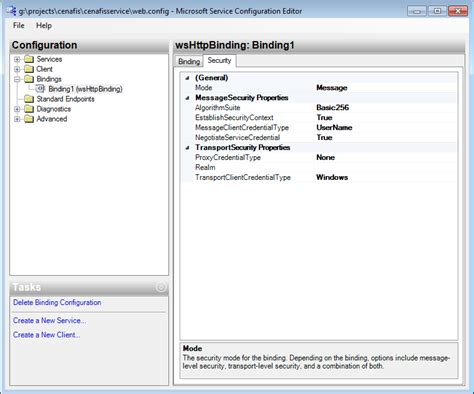474x394 pixels.
Task: Click Create a New Service link
Action: click(x=49, y=320)
